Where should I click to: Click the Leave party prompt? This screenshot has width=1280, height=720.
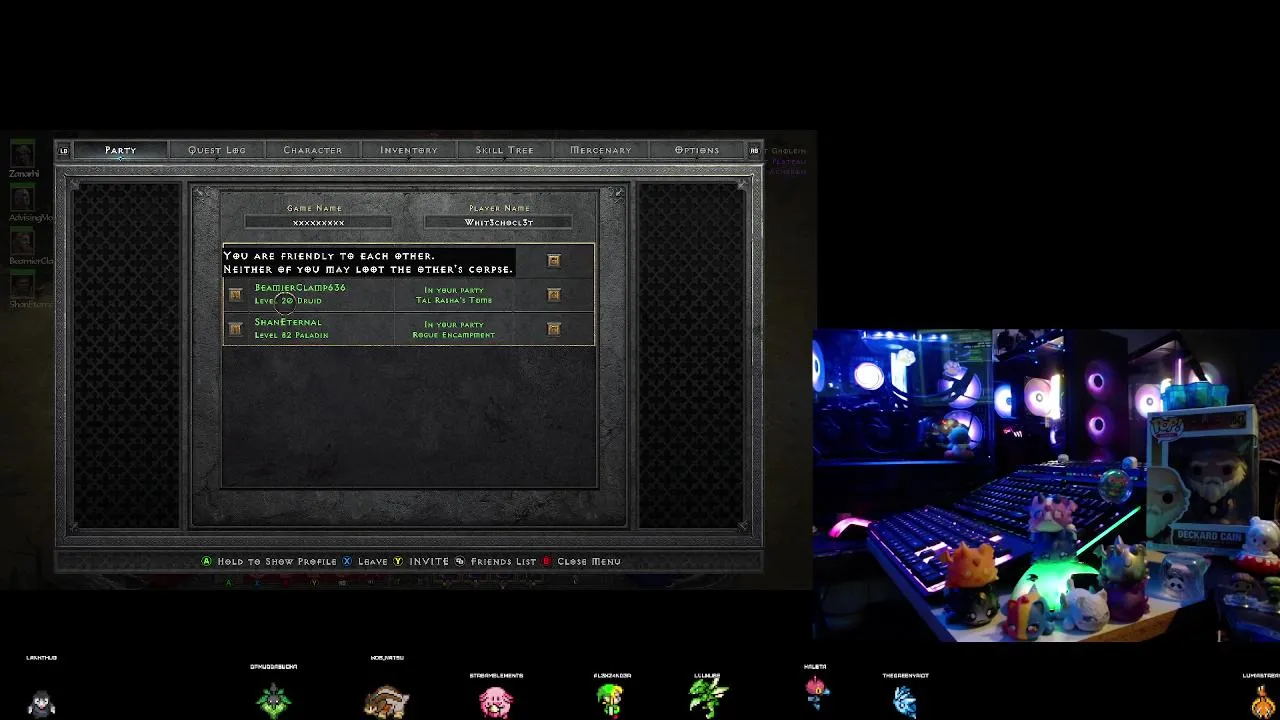[x=373, y=562]
